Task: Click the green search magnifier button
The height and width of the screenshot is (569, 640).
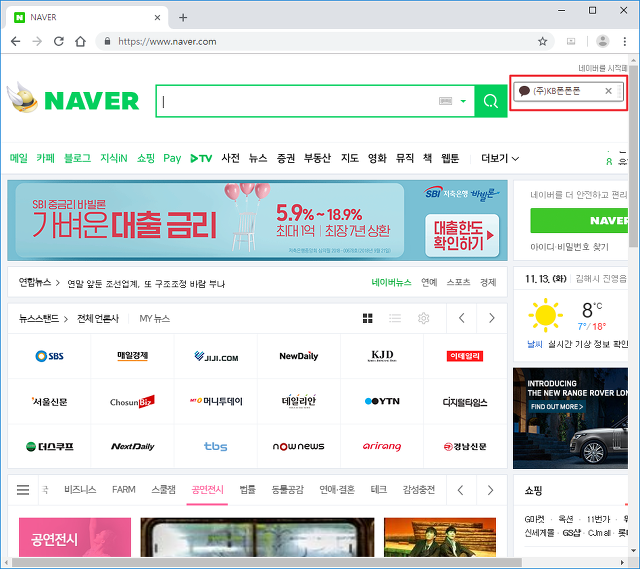Action: tap(491, 101)
